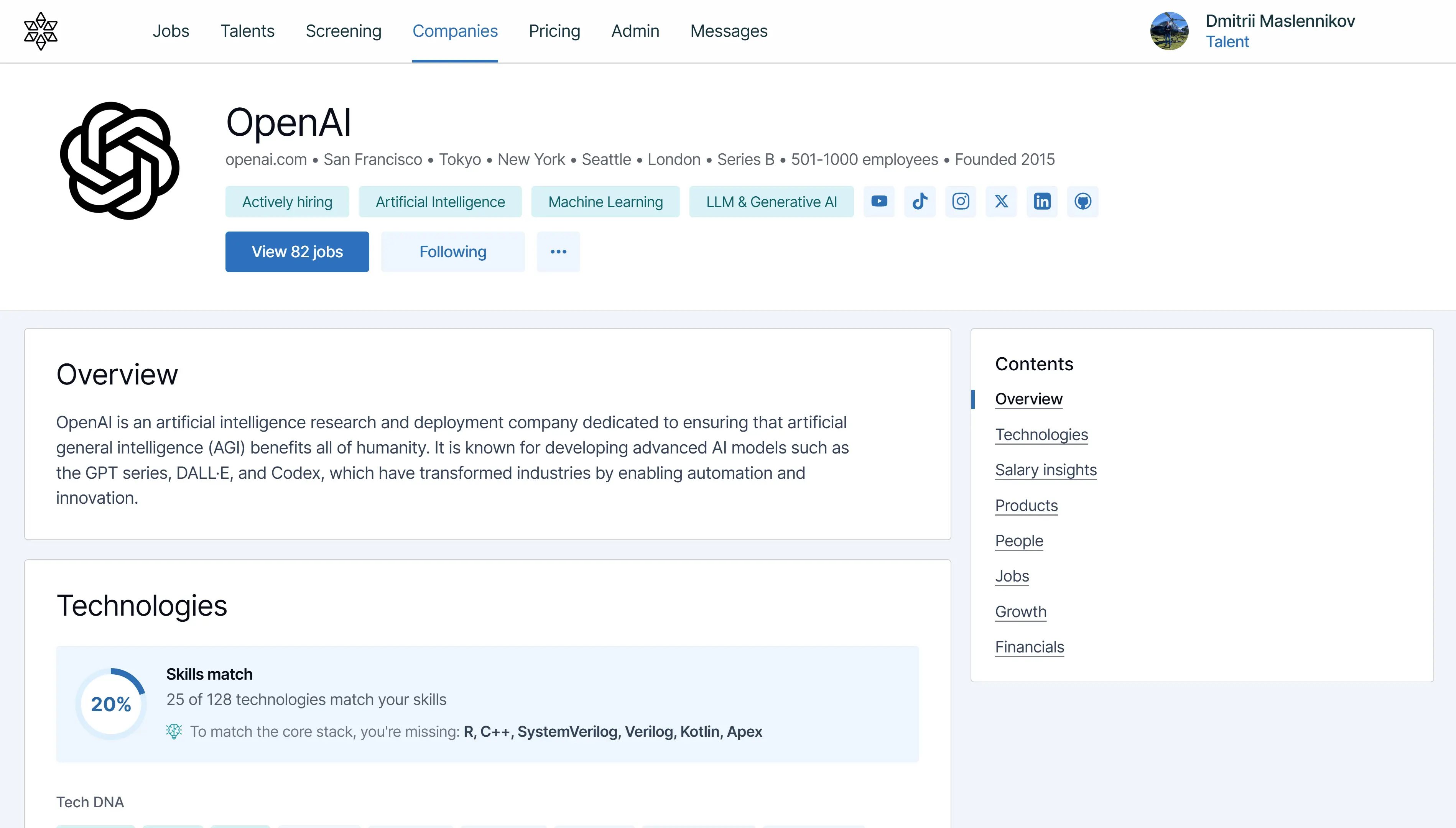Select the Companies tab
This screenshot has height=828, width=1456.
455,31
